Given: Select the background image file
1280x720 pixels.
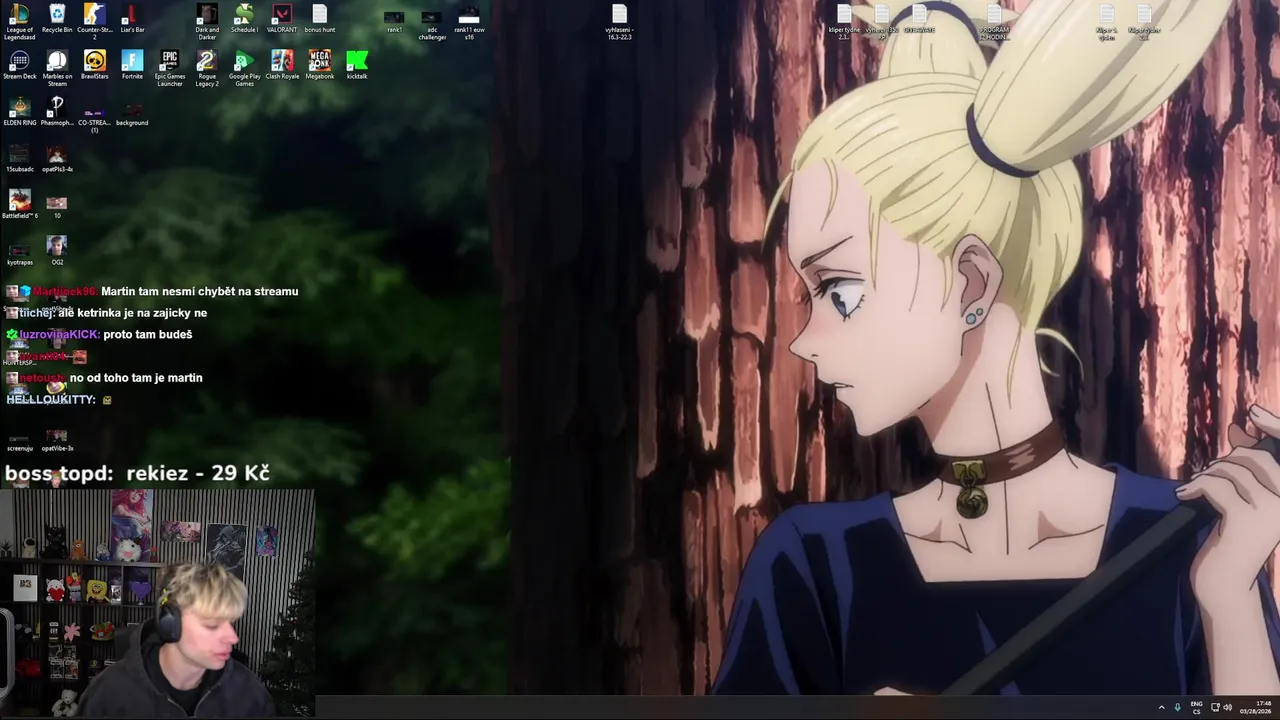Looking at the screenshot, I should click(132, 114).
